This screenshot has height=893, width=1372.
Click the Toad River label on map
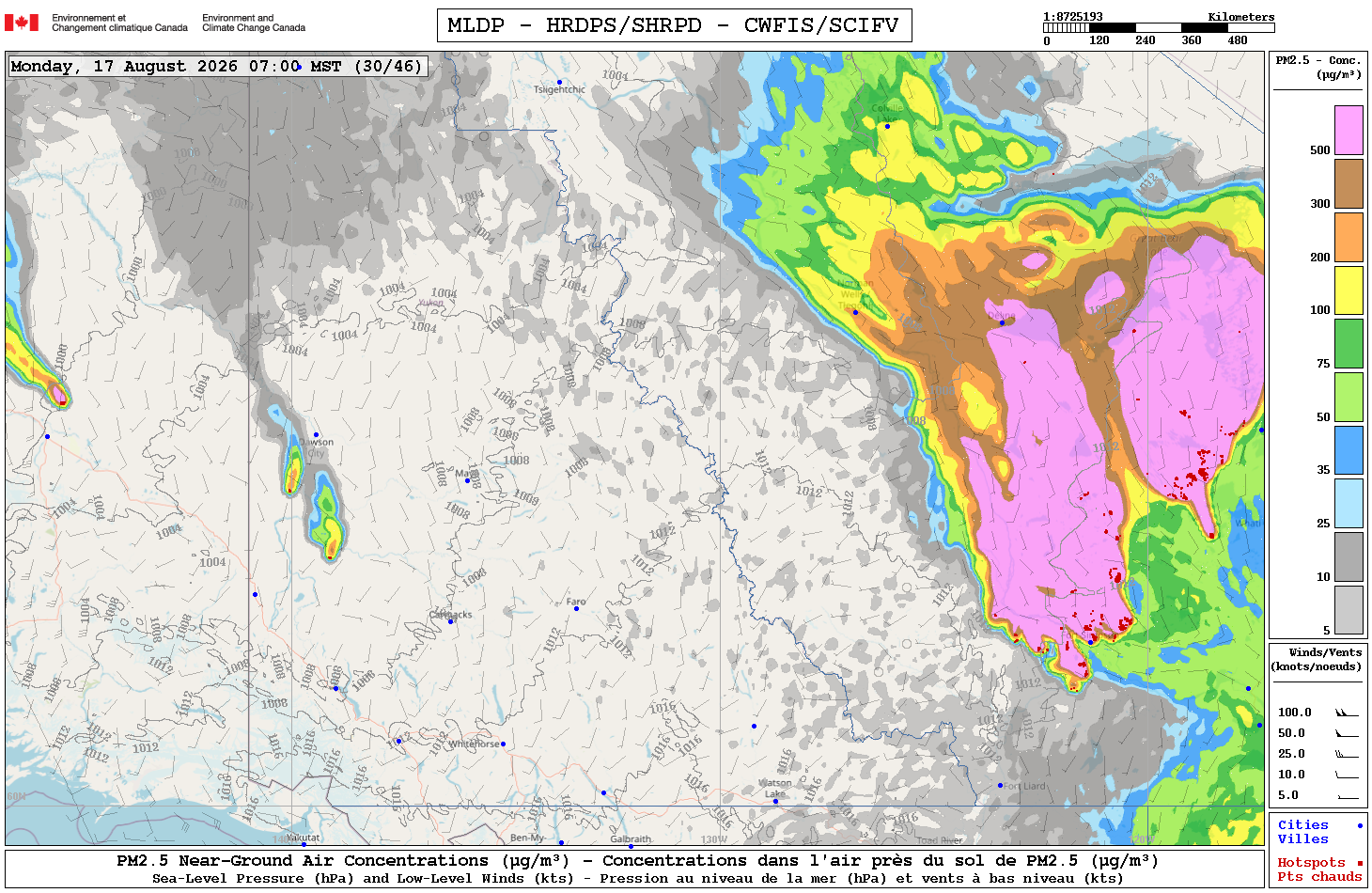[940, 840]
